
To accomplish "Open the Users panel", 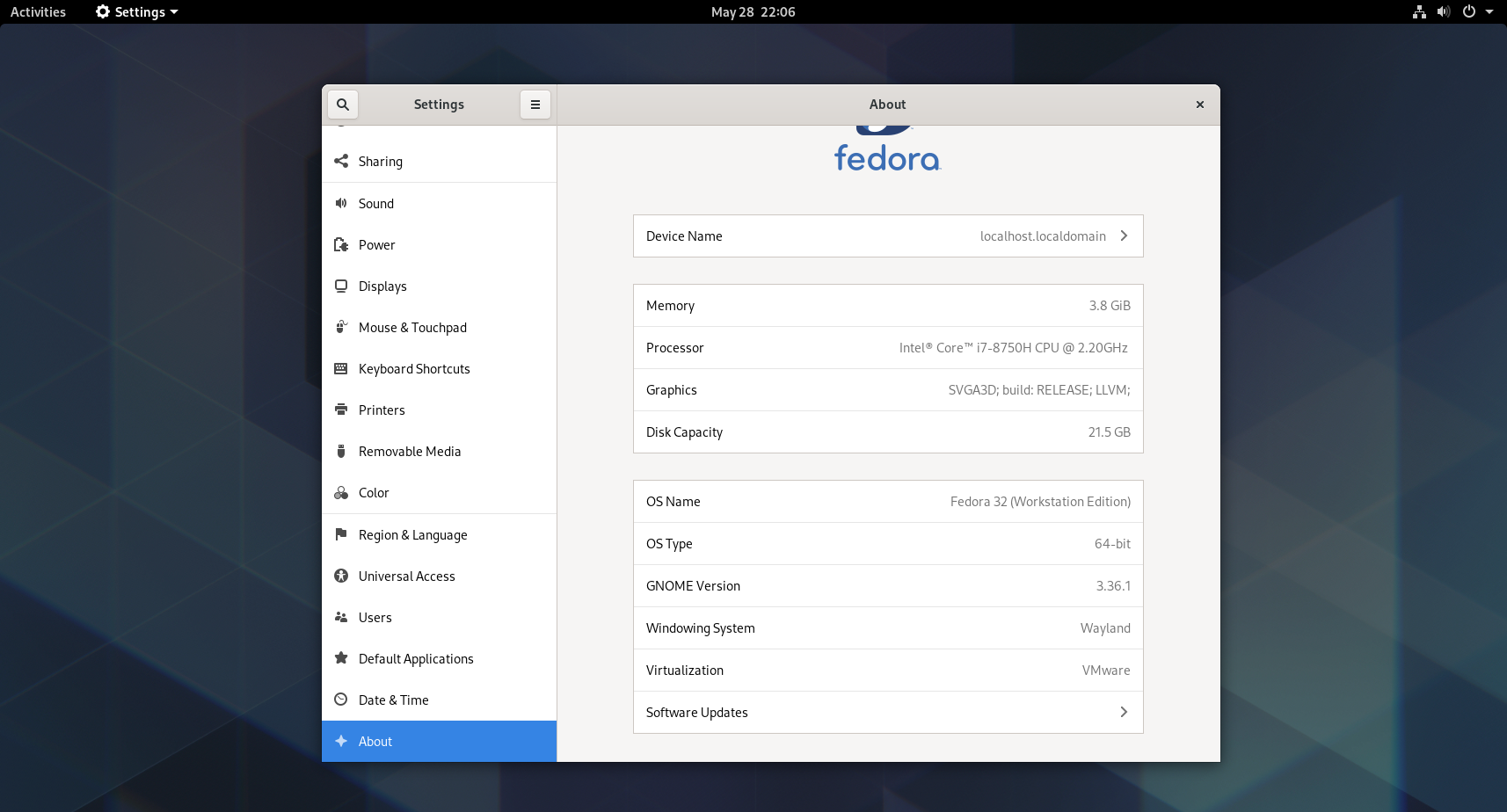I will 439,617.
